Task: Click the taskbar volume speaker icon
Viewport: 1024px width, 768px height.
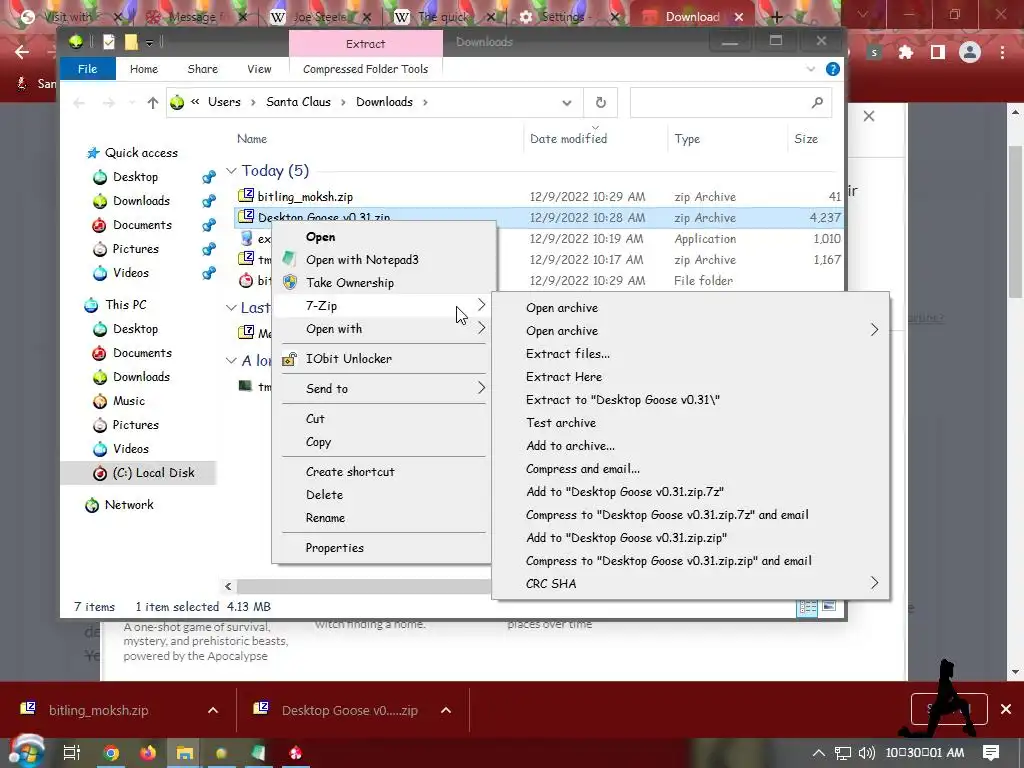Action: tap(866, 753)
